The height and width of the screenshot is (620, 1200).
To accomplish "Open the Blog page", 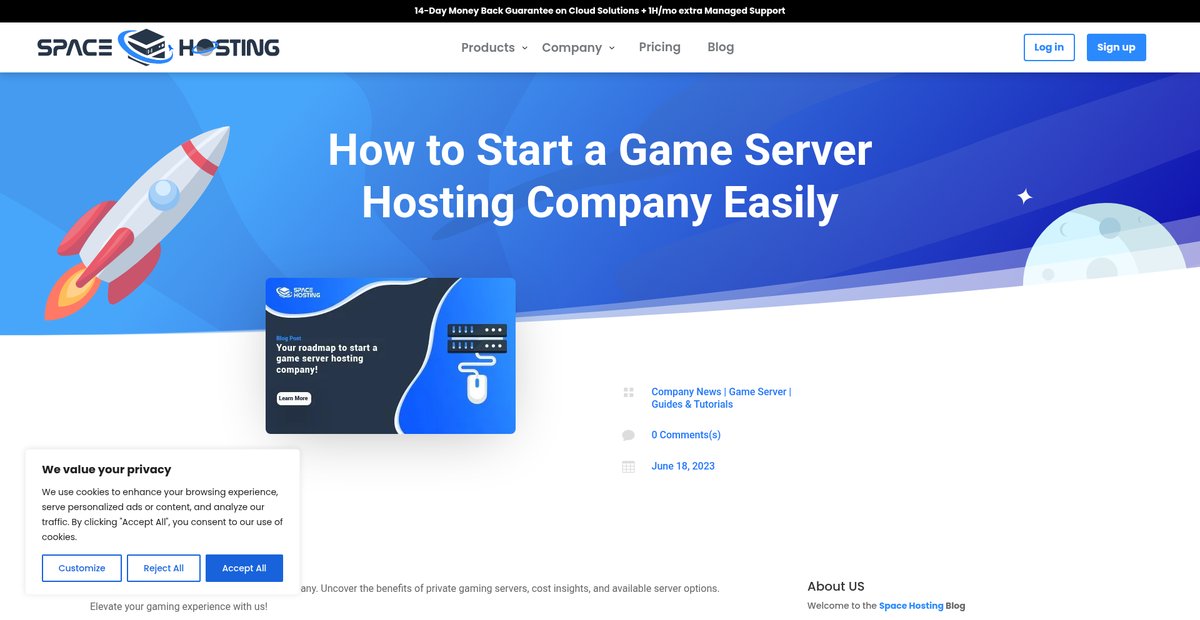I will [x=721, y=47].
